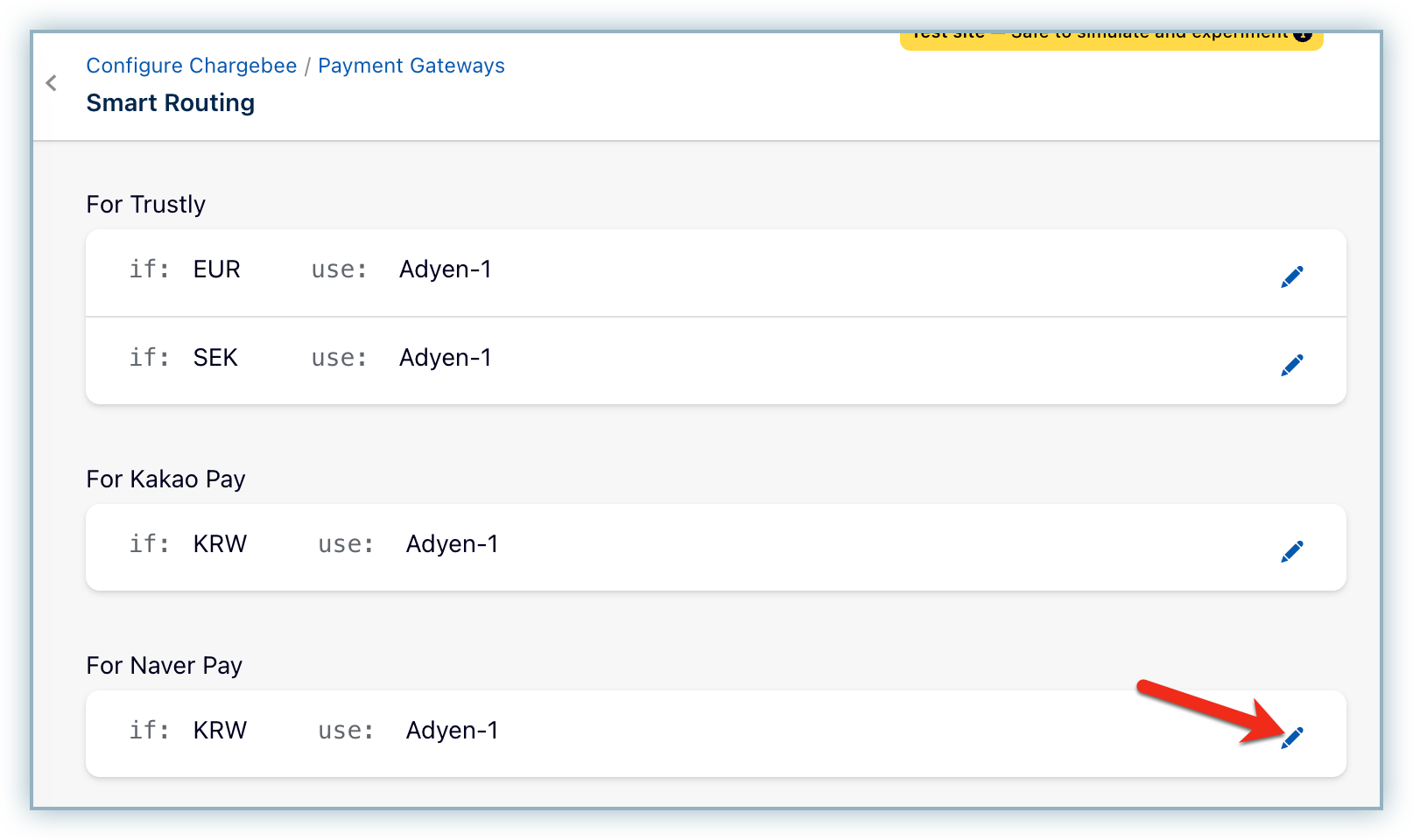Click the test site info icon
1413x840 pixels.
[x=1303, y=35]
